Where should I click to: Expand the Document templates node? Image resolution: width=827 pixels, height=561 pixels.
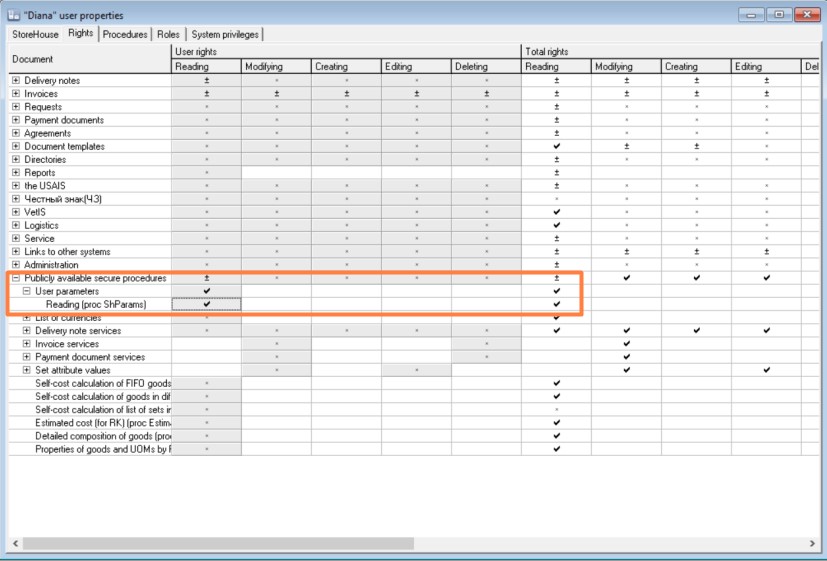pos(16,147)
